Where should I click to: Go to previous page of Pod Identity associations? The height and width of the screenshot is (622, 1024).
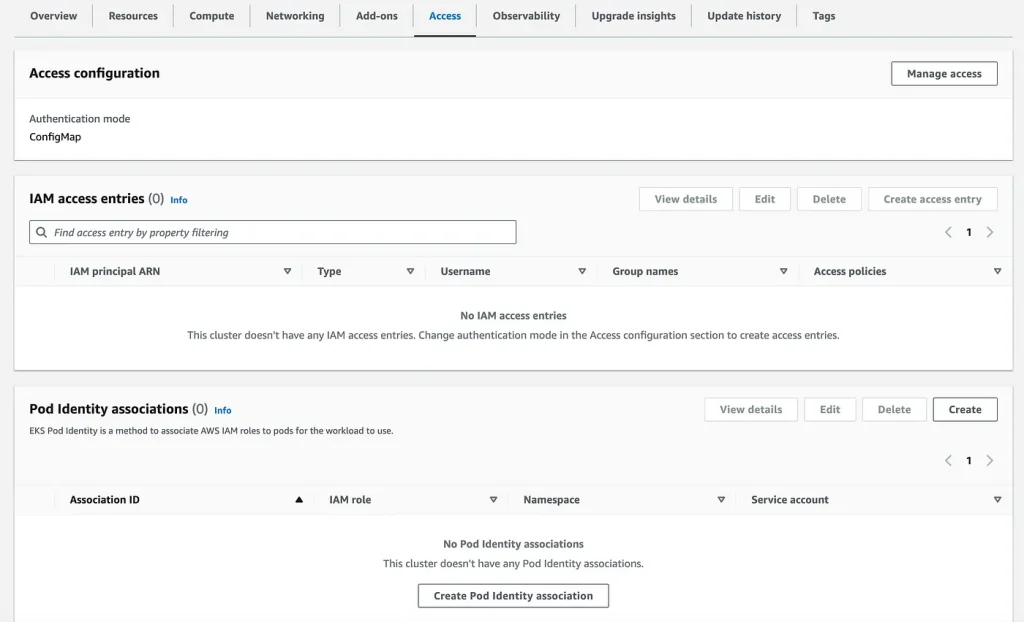(948, 461)
